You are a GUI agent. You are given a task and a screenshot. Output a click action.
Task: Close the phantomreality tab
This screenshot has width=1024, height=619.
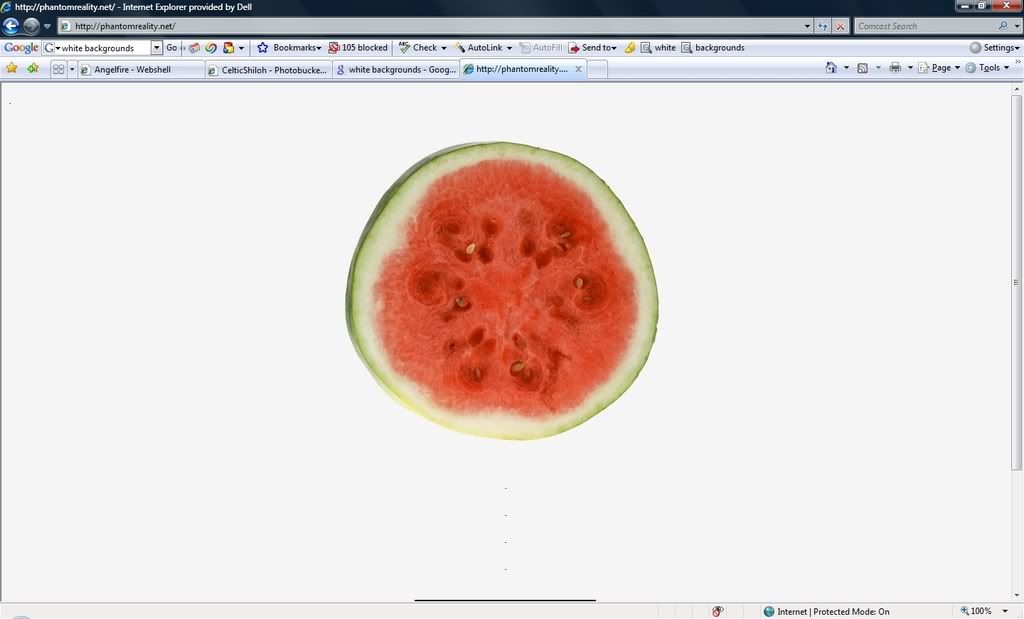tap(578, 69)
